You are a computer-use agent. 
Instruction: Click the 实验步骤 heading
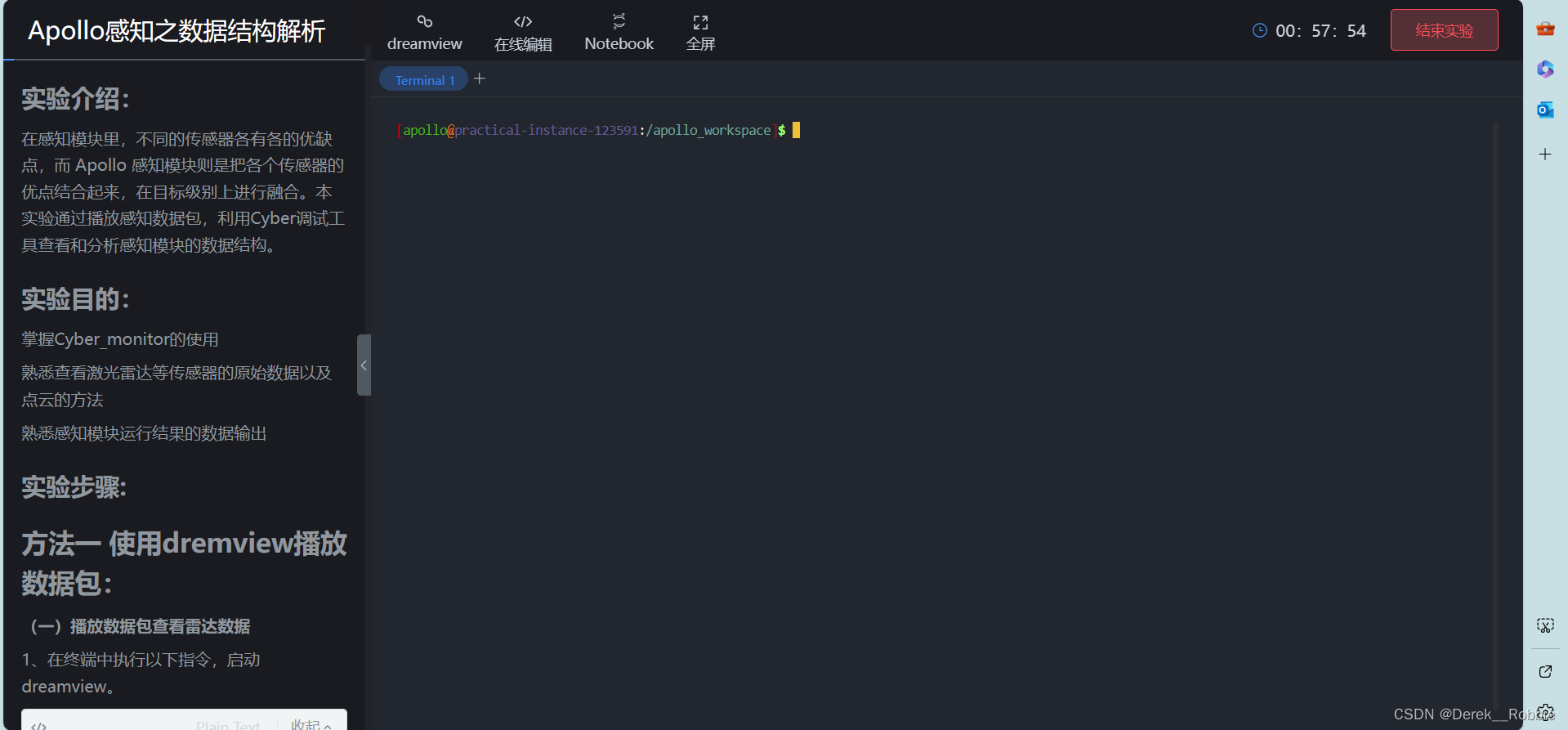74,487
